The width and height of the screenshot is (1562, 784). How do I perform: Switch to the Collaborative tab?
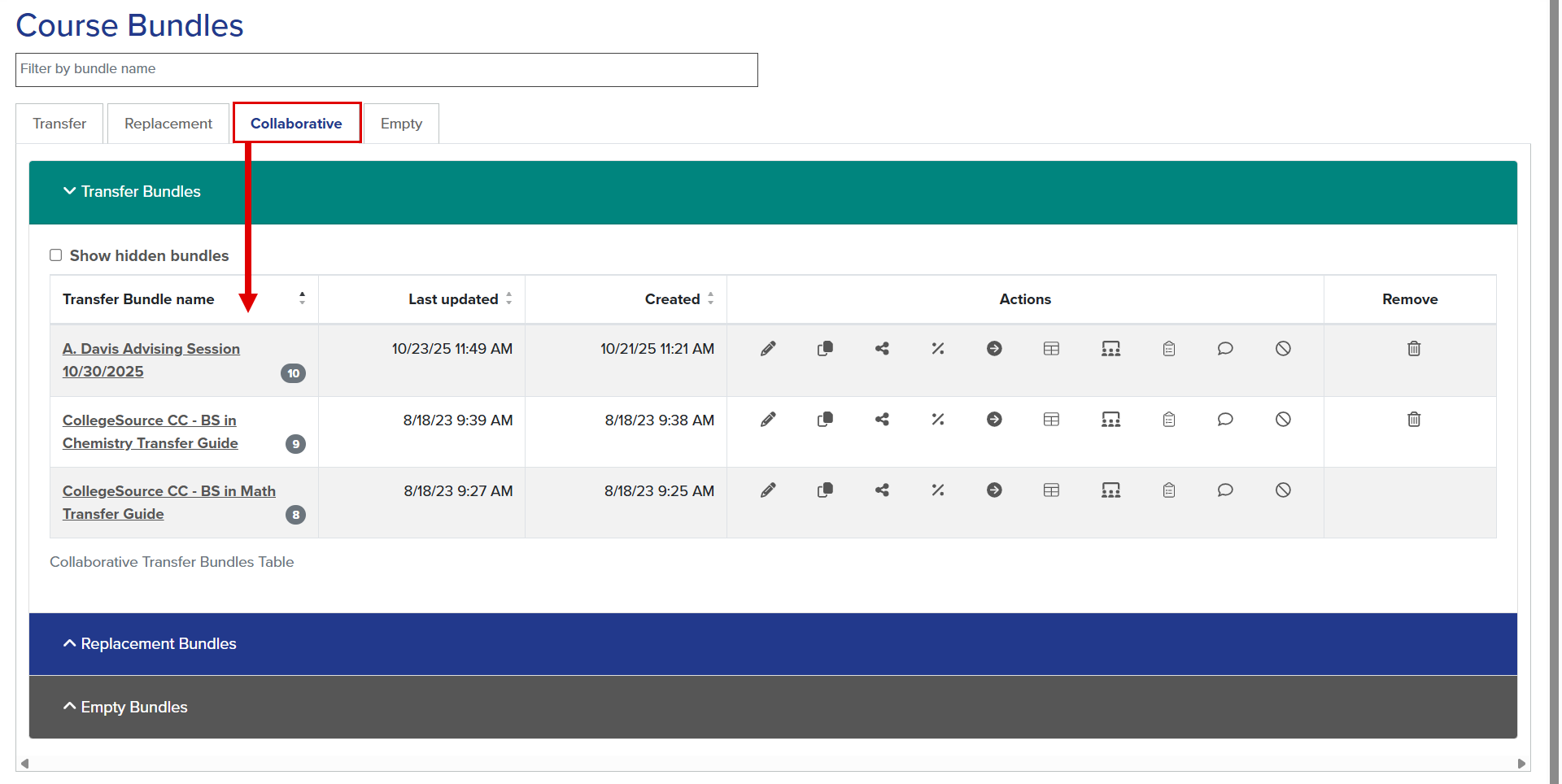coord(296,123)
